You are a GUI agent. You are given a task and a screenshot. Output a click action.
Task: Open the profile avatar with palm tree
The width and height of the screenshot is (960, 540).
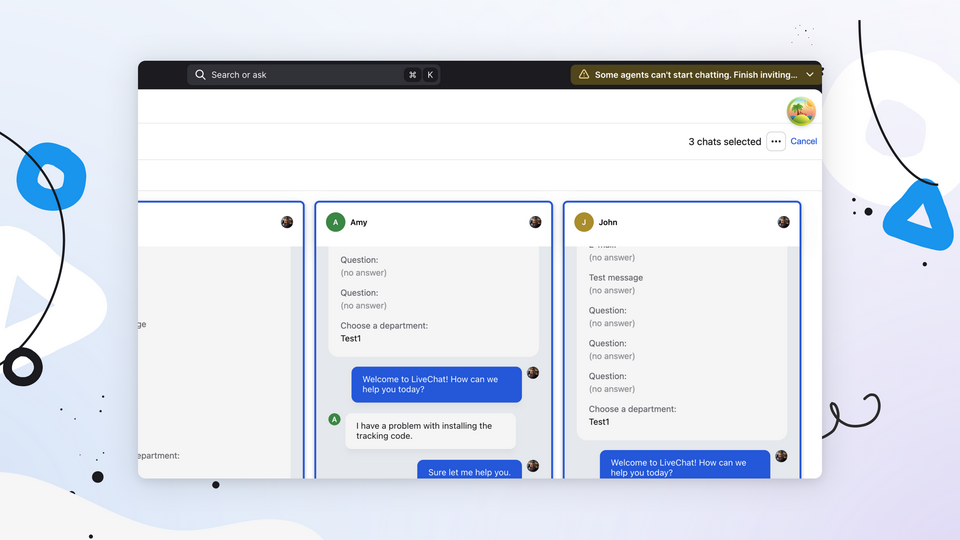coord(801,111)
